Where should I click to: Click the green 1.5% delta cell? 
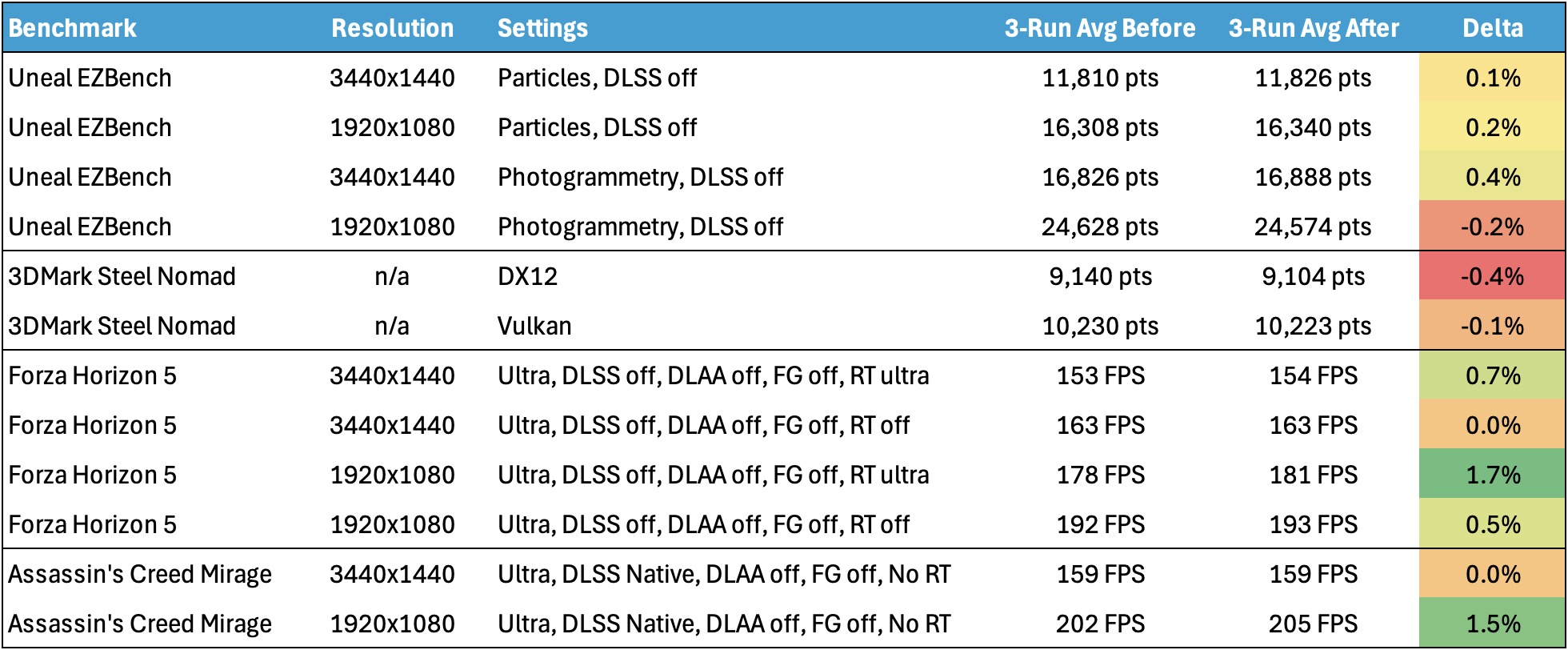click(x=1492, y=624)
